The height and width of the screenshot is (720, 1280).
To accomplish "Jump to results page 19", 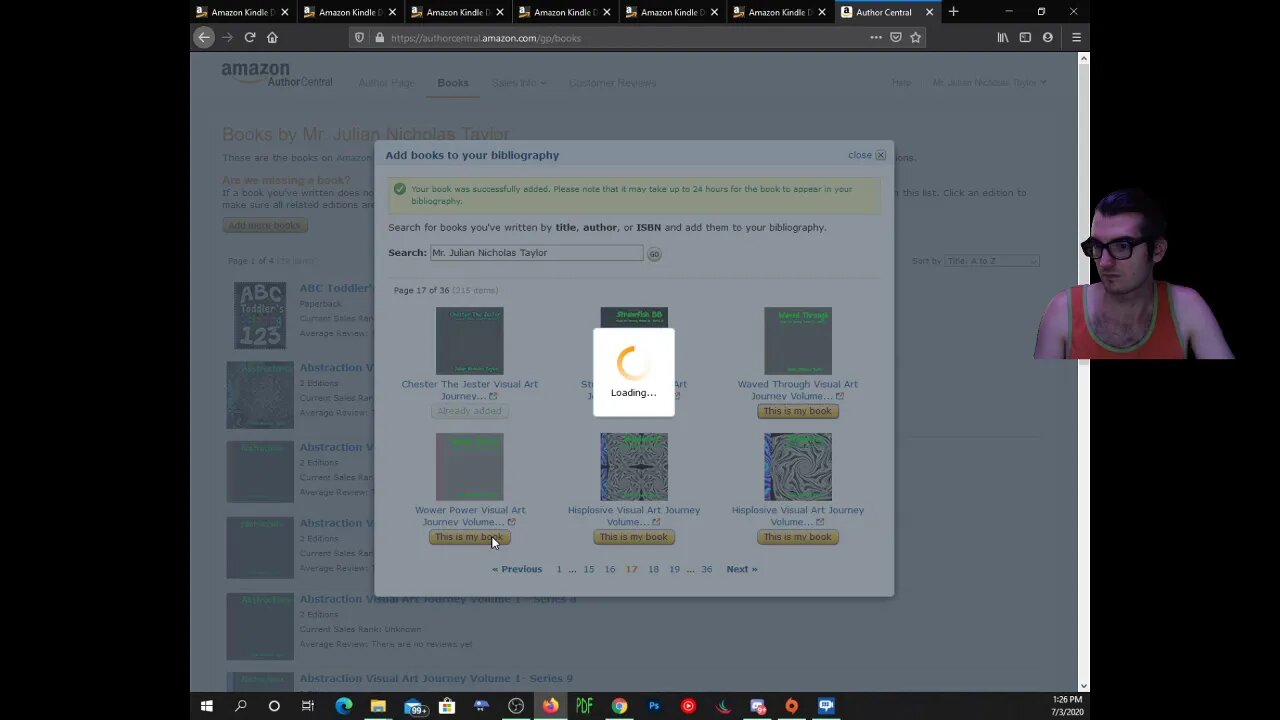I will tap(674, 569).
